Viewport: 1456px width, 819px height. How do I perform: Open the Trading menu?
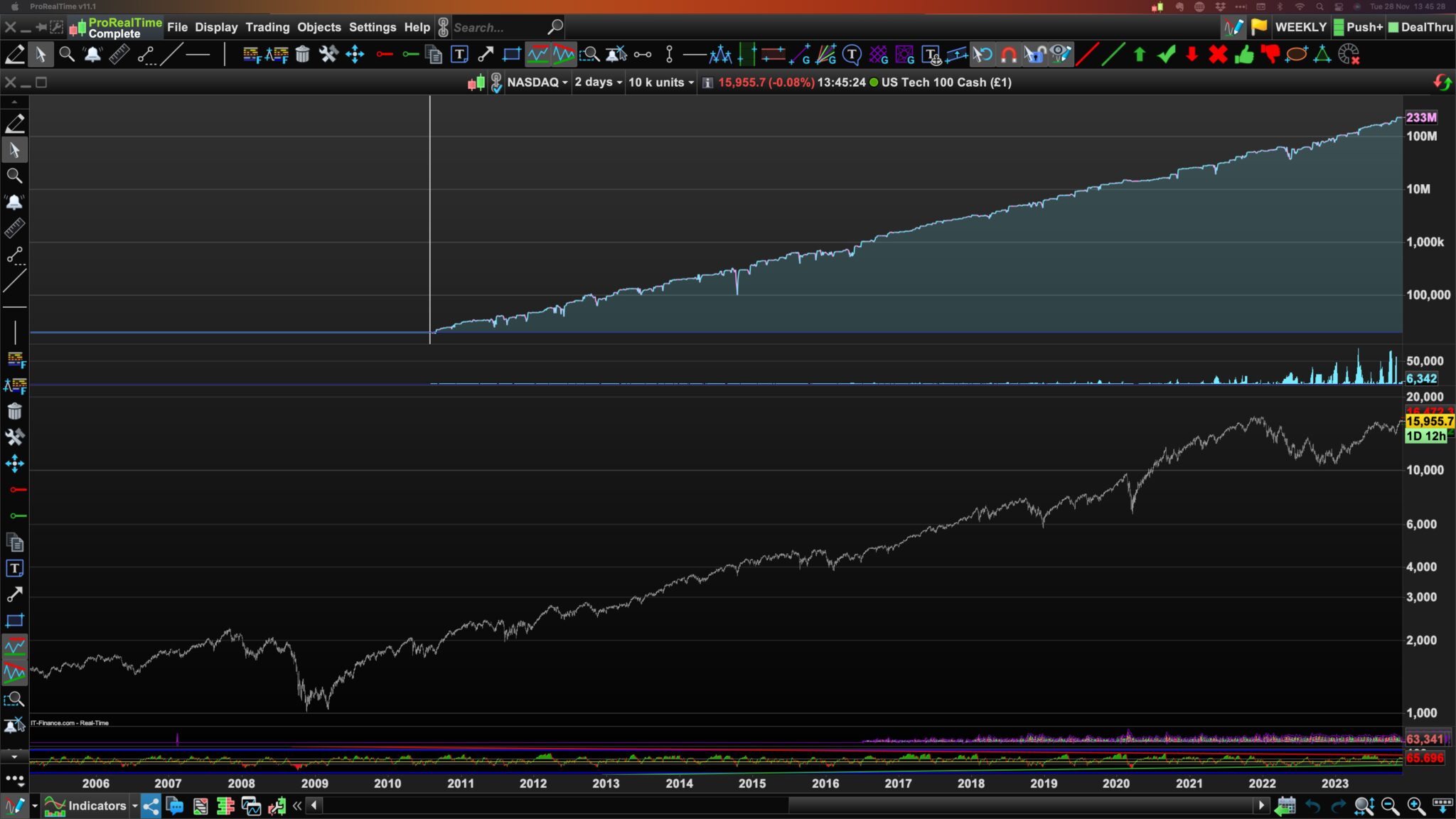[x=267, y=27]
